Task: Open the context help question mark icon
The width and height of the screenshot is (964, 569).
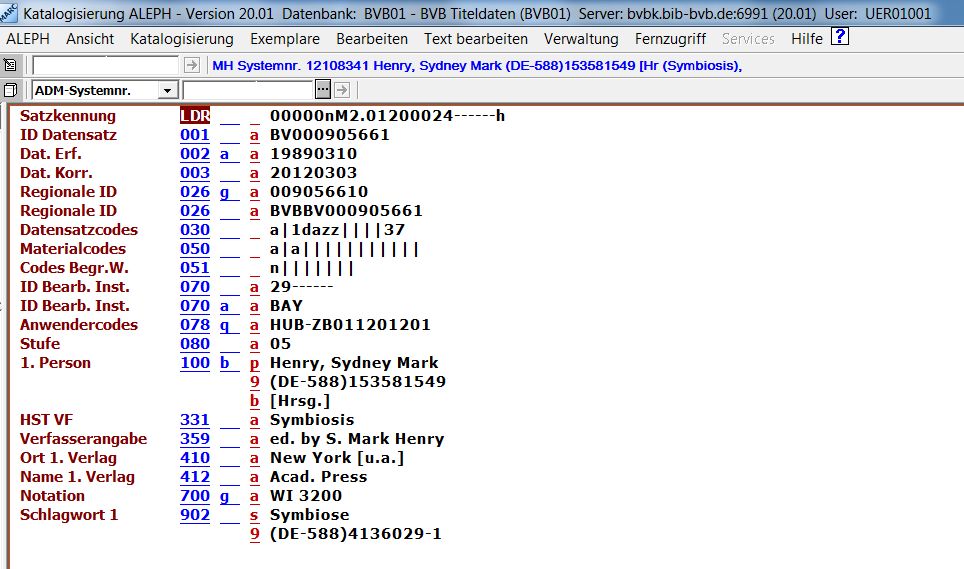Action: [840, 38]
